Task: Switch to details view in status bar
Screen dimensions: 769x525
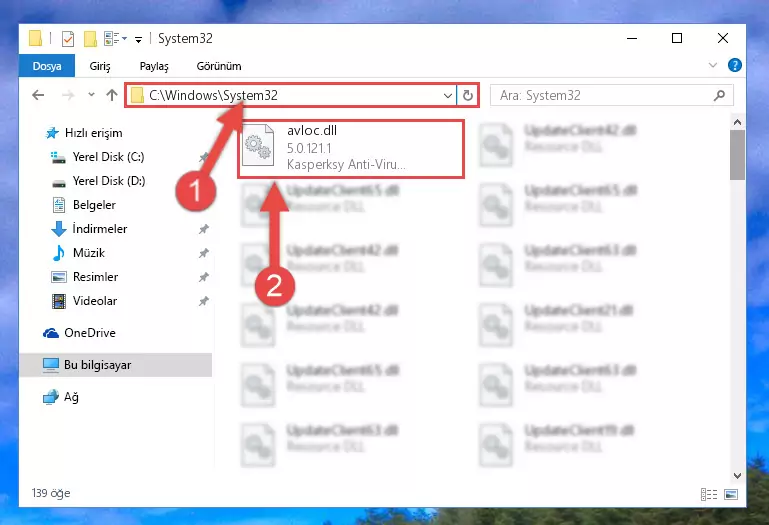Action: tap(709, 494)
